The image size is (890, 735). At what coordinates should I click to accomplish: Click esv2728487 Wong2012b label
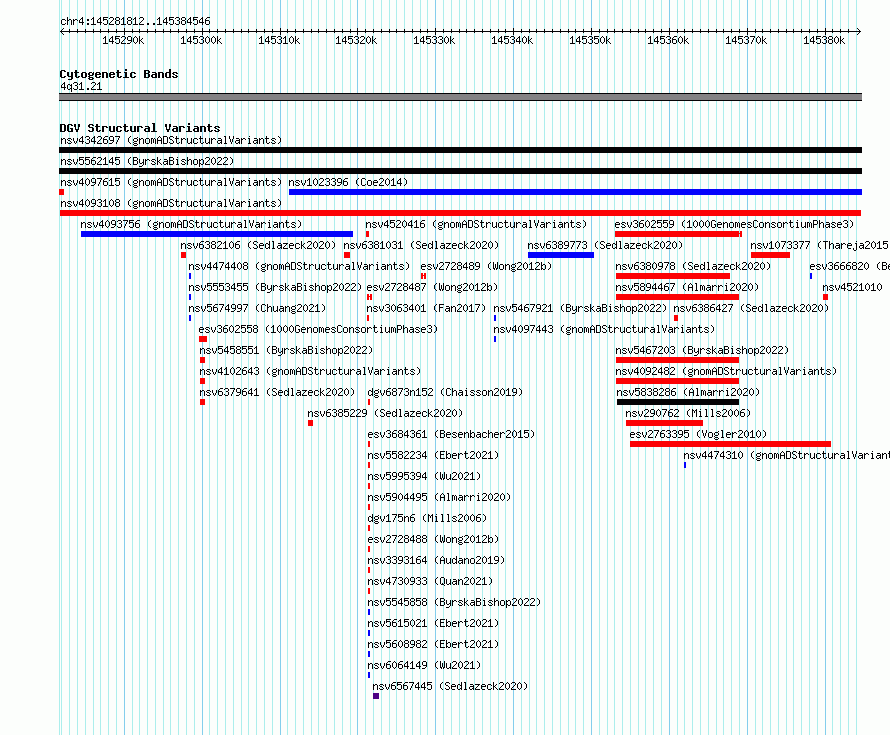pyautogui.click(x=432, y=287)
